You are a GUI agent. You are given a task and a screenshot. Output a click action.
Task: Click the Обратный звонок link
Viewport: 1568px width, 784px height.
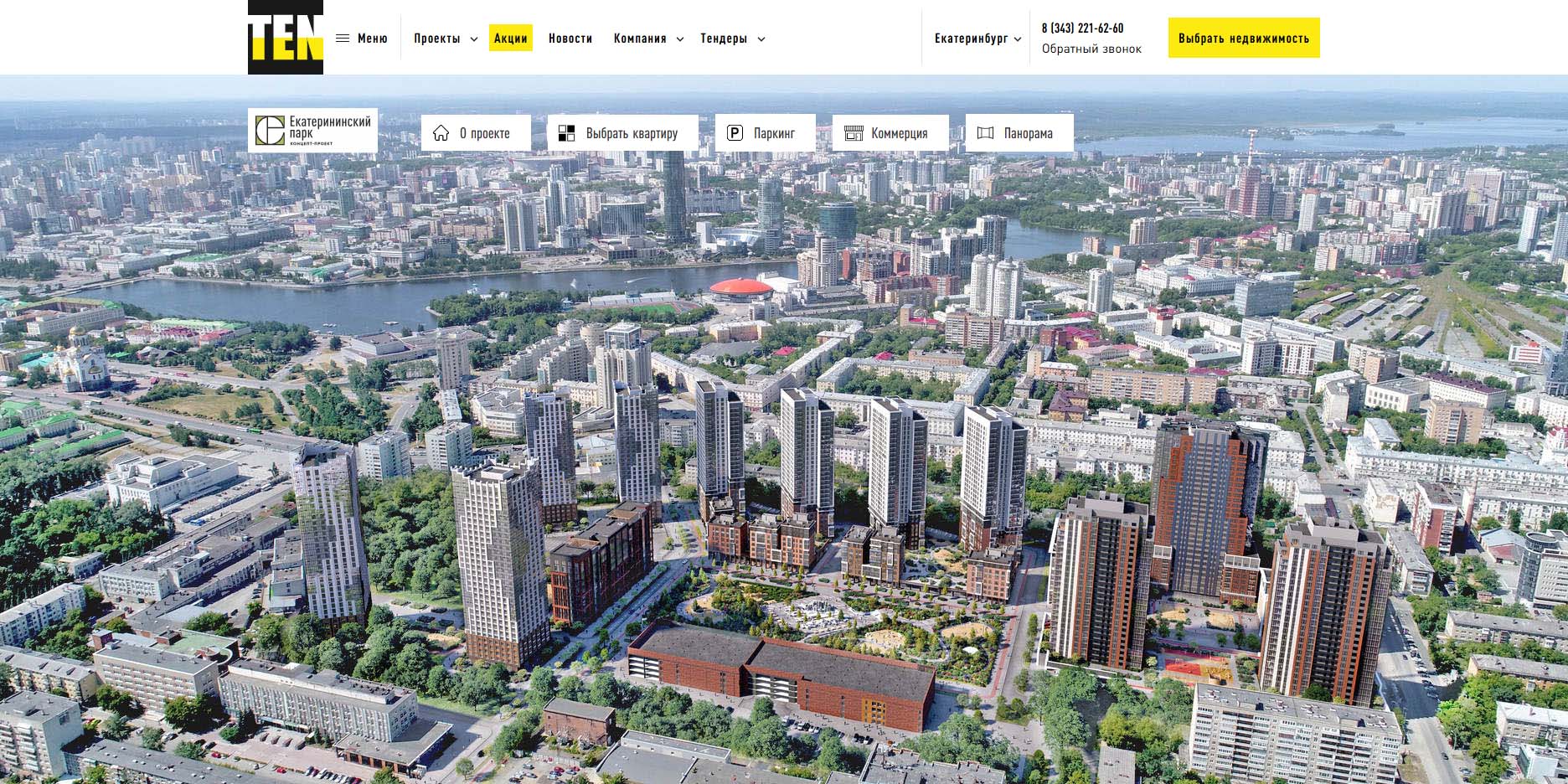point(1091,49)
